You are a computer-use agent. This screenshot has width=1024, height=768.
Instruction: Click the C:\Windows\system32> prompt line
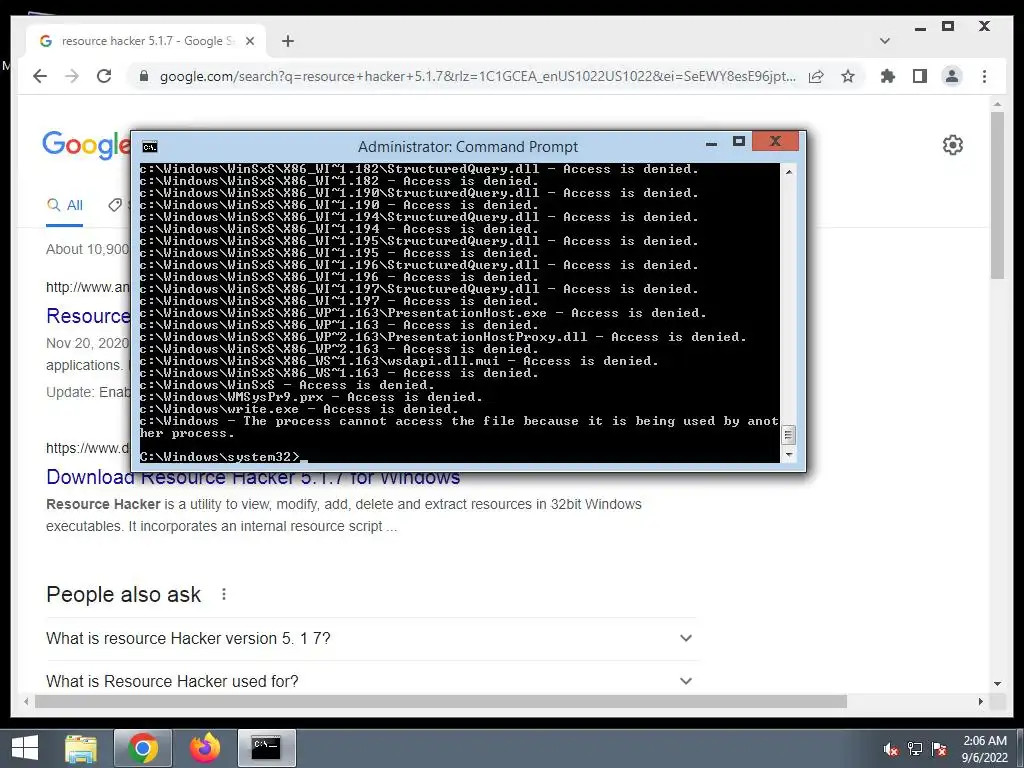click(219, 456)
